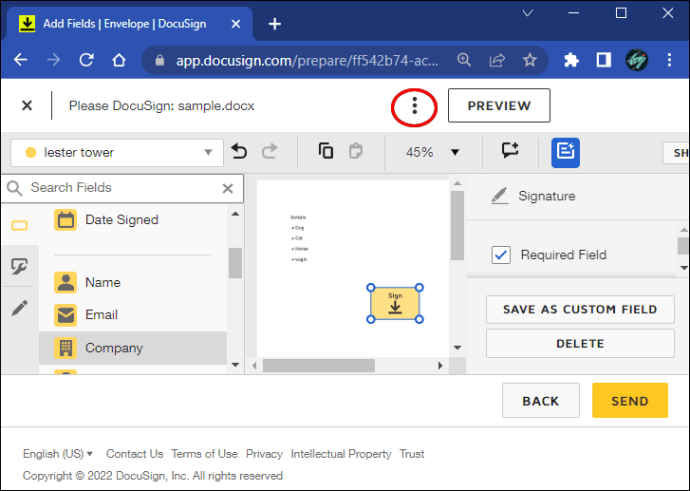Open the tab search chevron
The height and width of the screenshot is (491, 690).
tap(528, 13)
